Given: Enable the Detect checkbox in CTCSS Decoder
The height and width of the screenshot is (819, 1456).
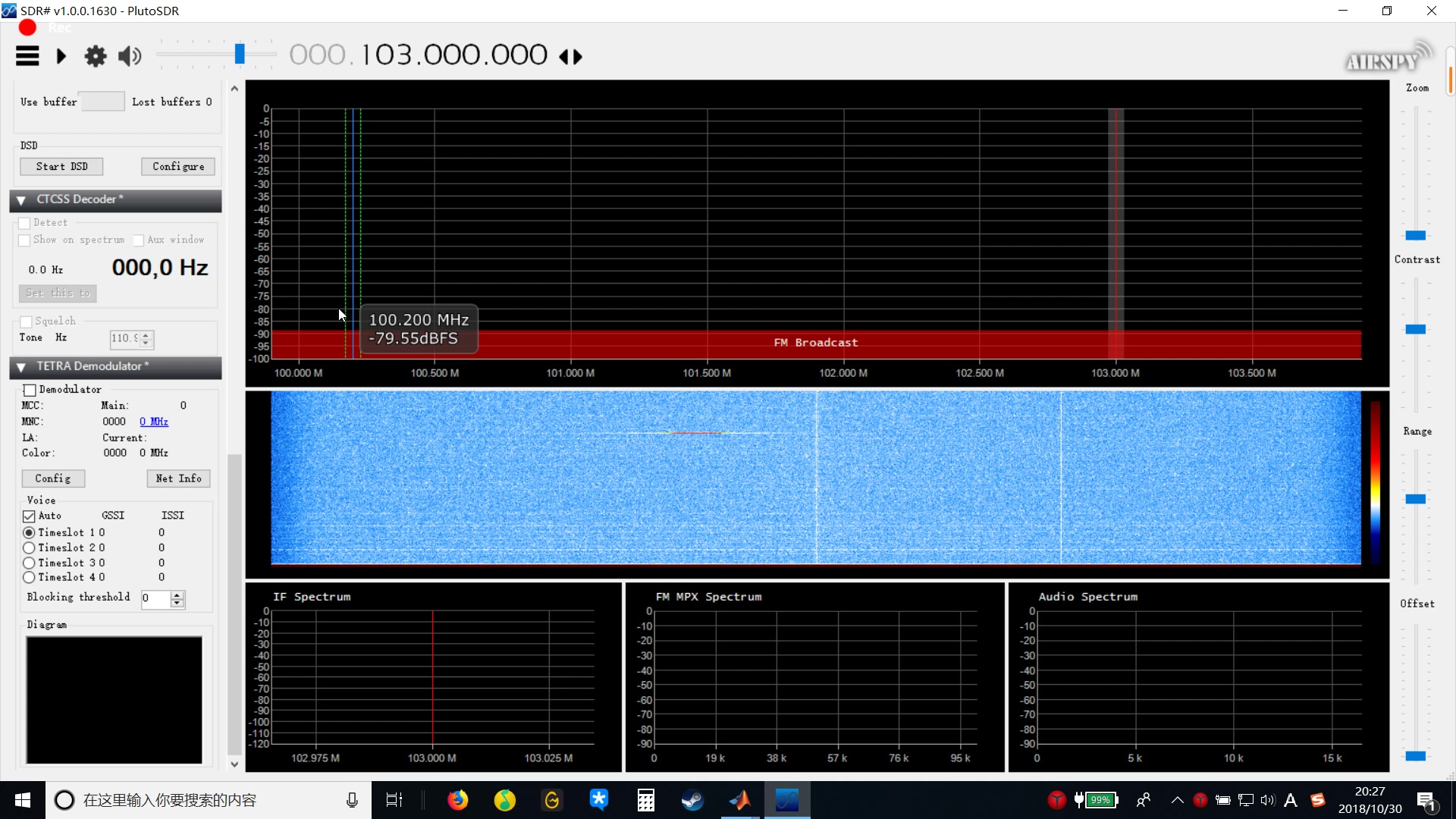Looking at the screenshot, I should pos(24,222).
